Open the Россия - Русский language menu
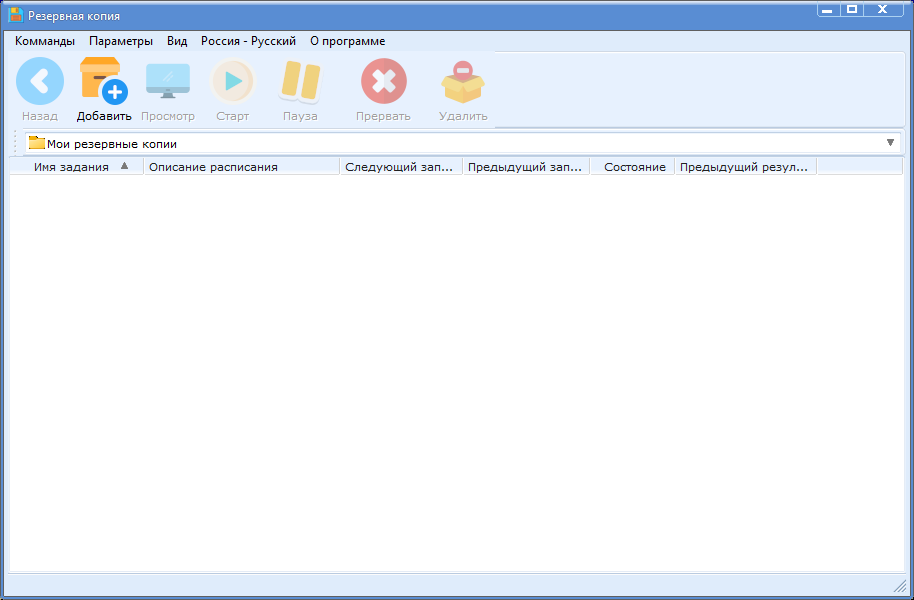 pos(248,41)
